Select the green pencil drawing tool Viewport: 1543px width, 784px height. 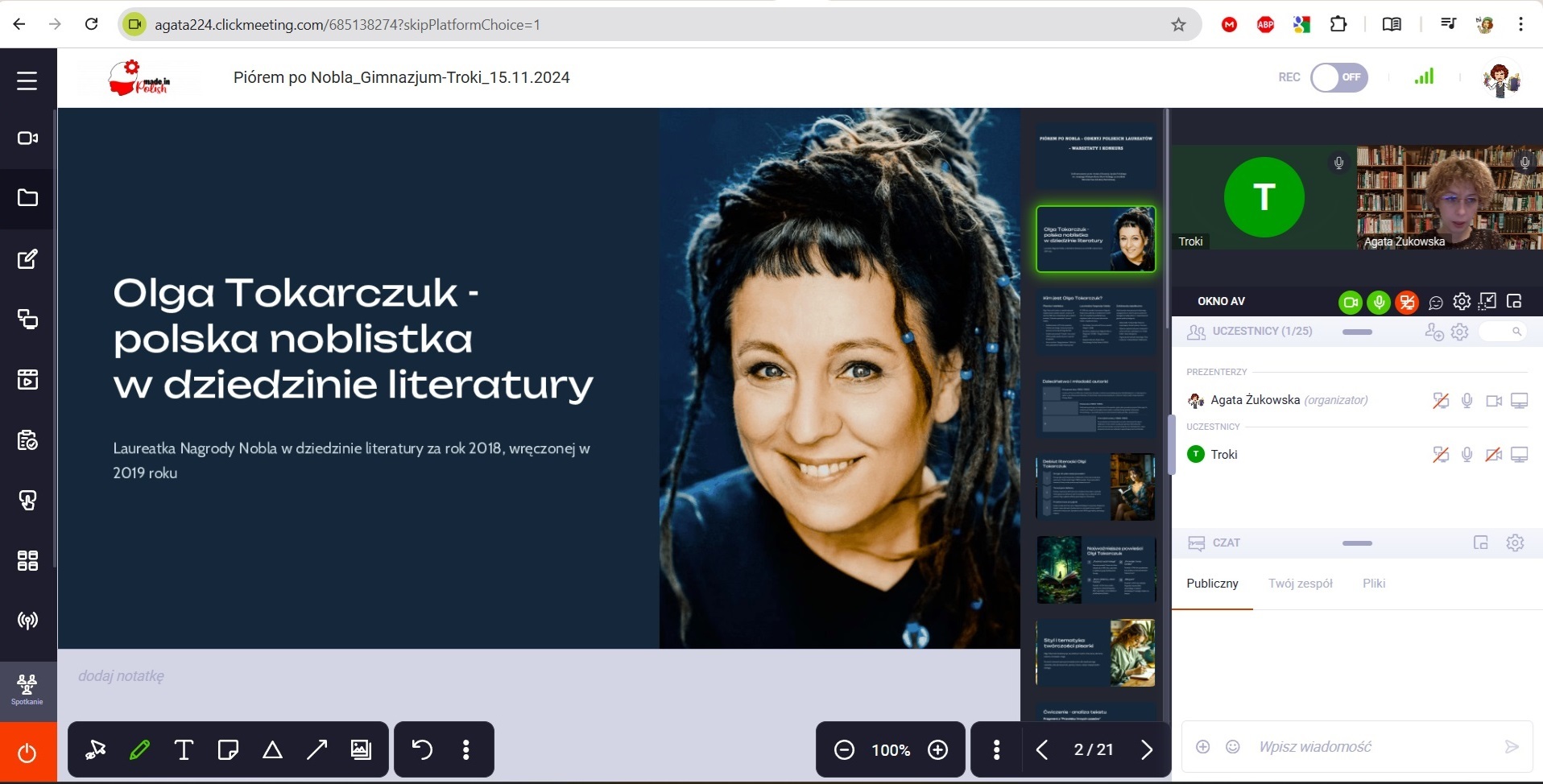tap(139, 750)
